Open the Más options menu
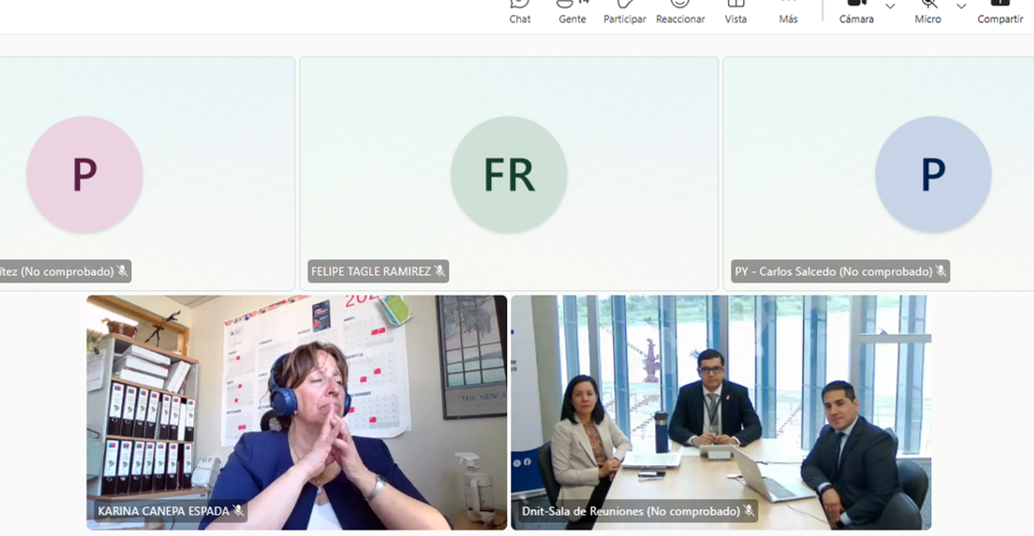Screen dimensions: 1034x536 click(788, 11)
